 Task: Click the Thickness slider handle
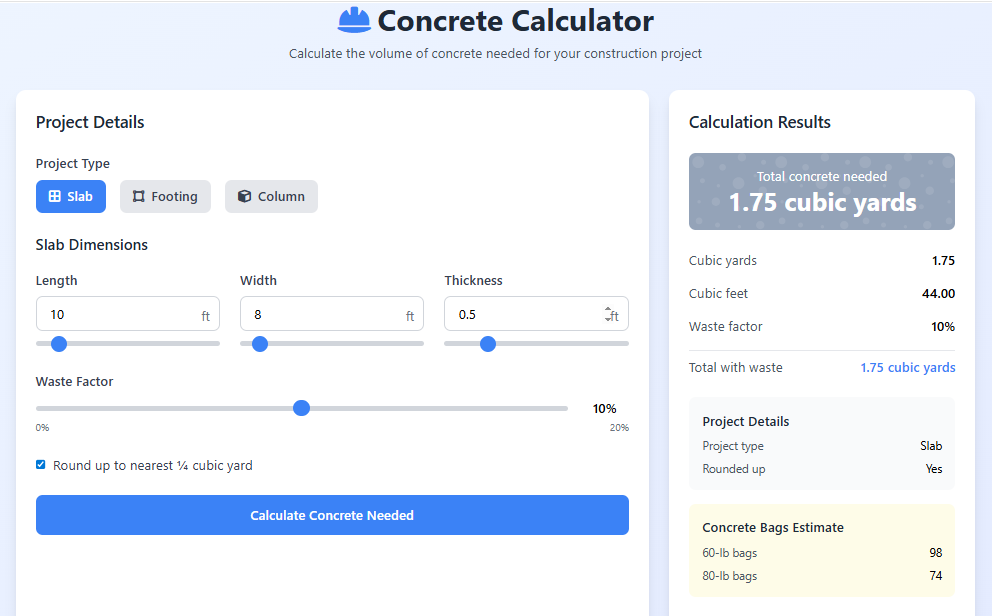click(488, 344)
